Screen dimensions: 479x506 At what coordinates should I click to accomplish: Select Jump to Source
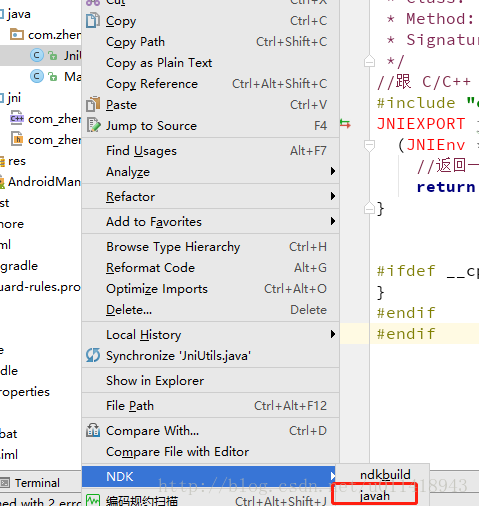211,126
